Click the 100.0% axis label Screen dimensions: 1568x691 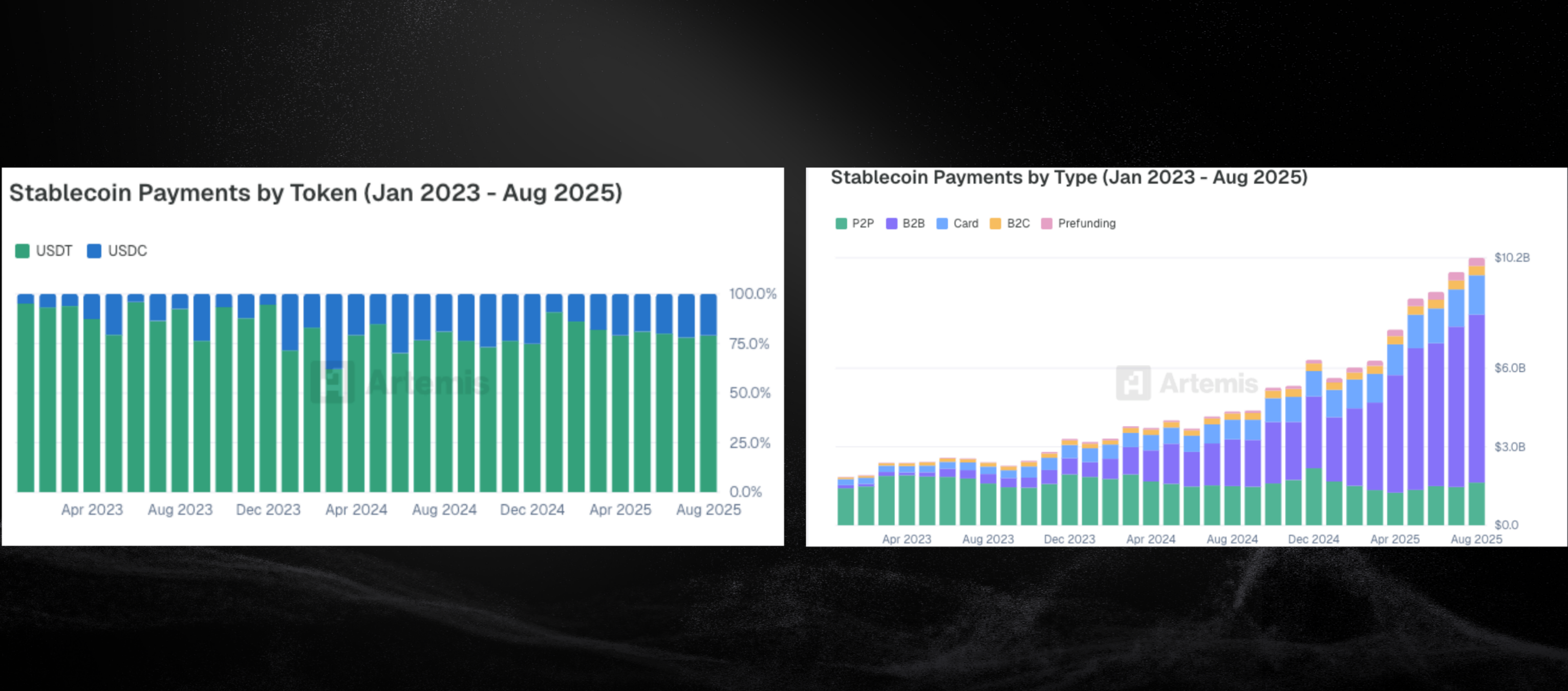(753, 293)
